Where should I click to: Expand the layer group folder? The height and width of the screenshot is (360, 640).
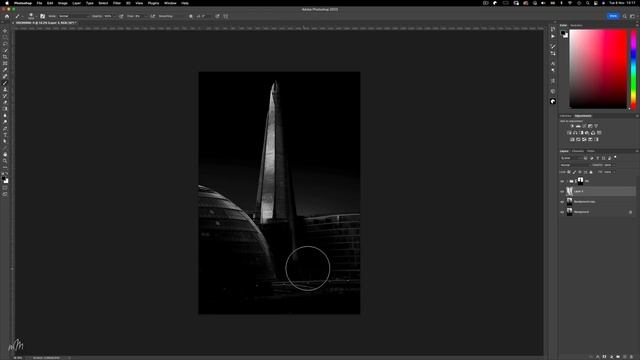pyautogui.click(x=567, y=181)
